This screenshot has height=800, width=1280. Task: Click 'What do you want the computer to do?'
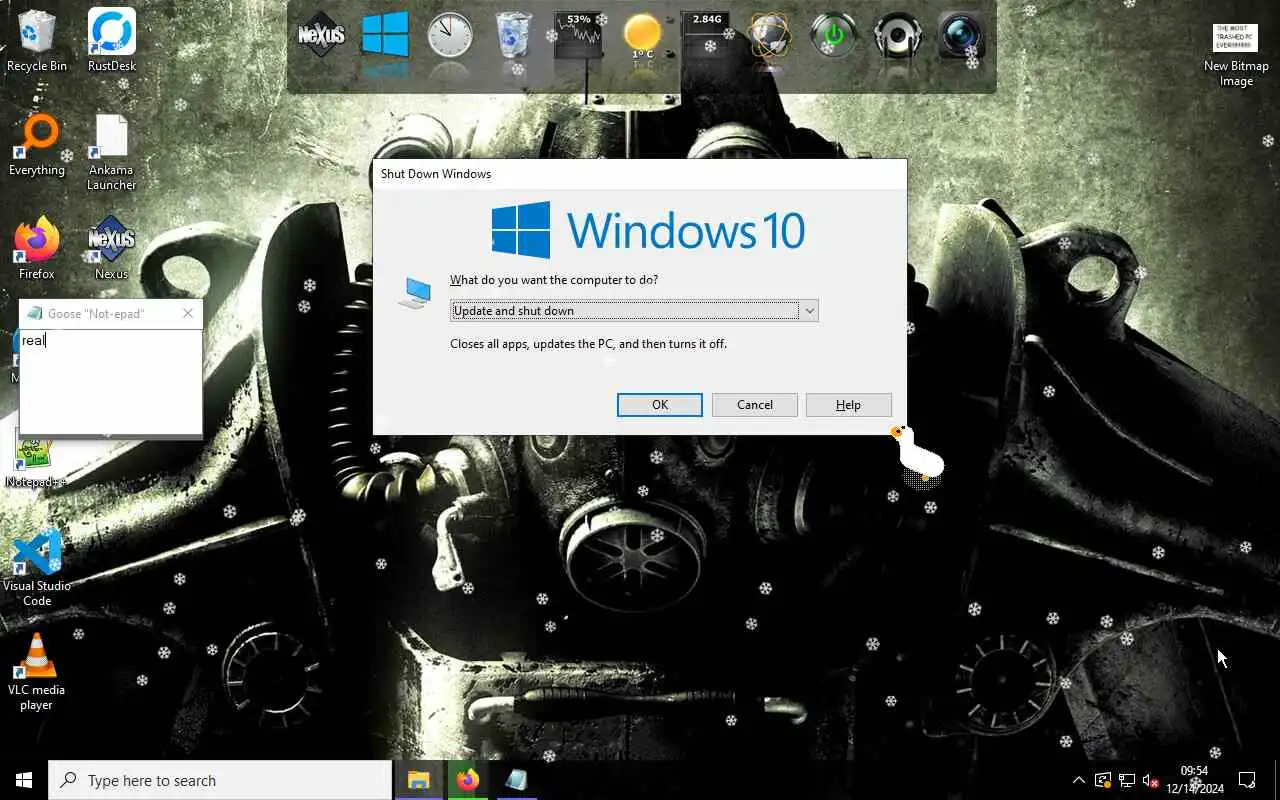554,280
